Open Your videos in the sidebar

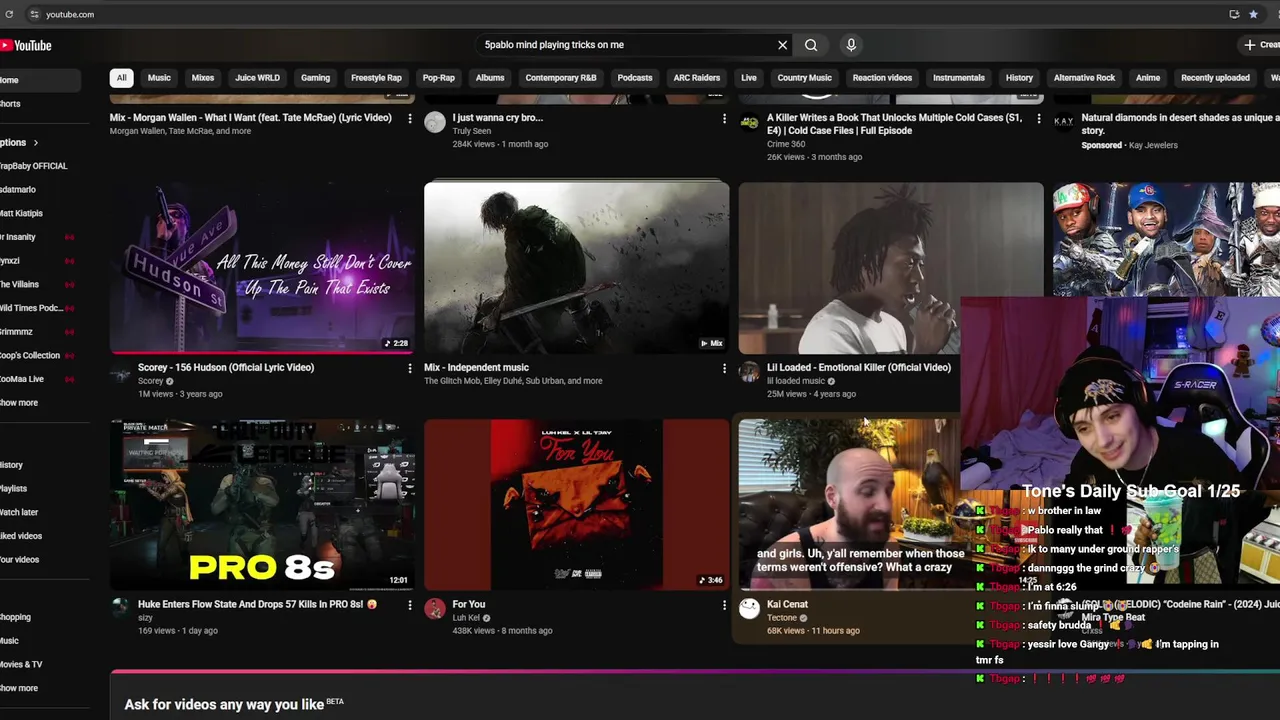pos(19,560)
